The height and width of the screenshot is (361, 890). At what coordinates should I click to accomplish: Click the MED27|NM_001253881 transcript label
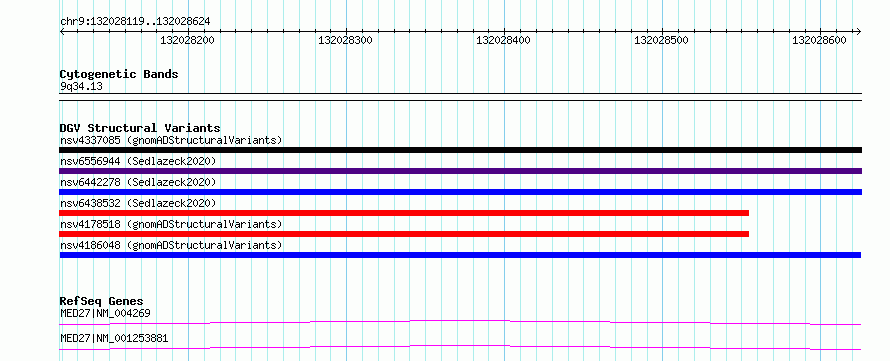114,339
